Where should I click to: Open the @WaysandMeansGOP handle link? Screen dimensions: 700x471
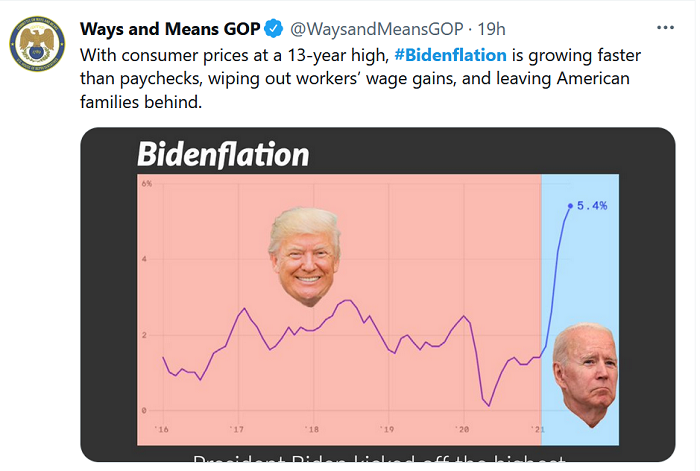(x=377, y=29)
